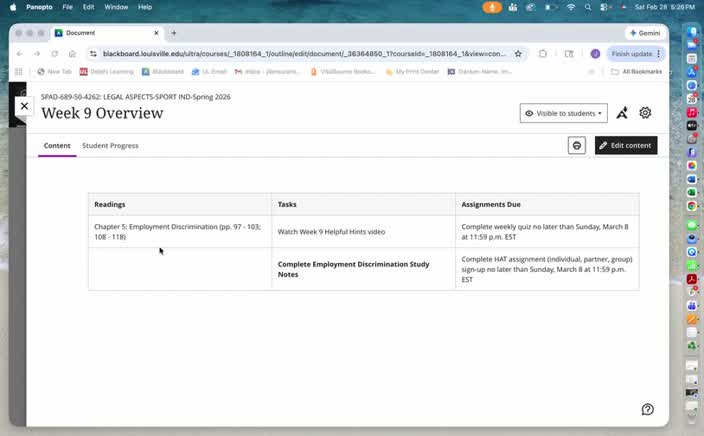Open the My Print Center bookmark
This screenshot has width=704, height=436.
pos(412,71)
